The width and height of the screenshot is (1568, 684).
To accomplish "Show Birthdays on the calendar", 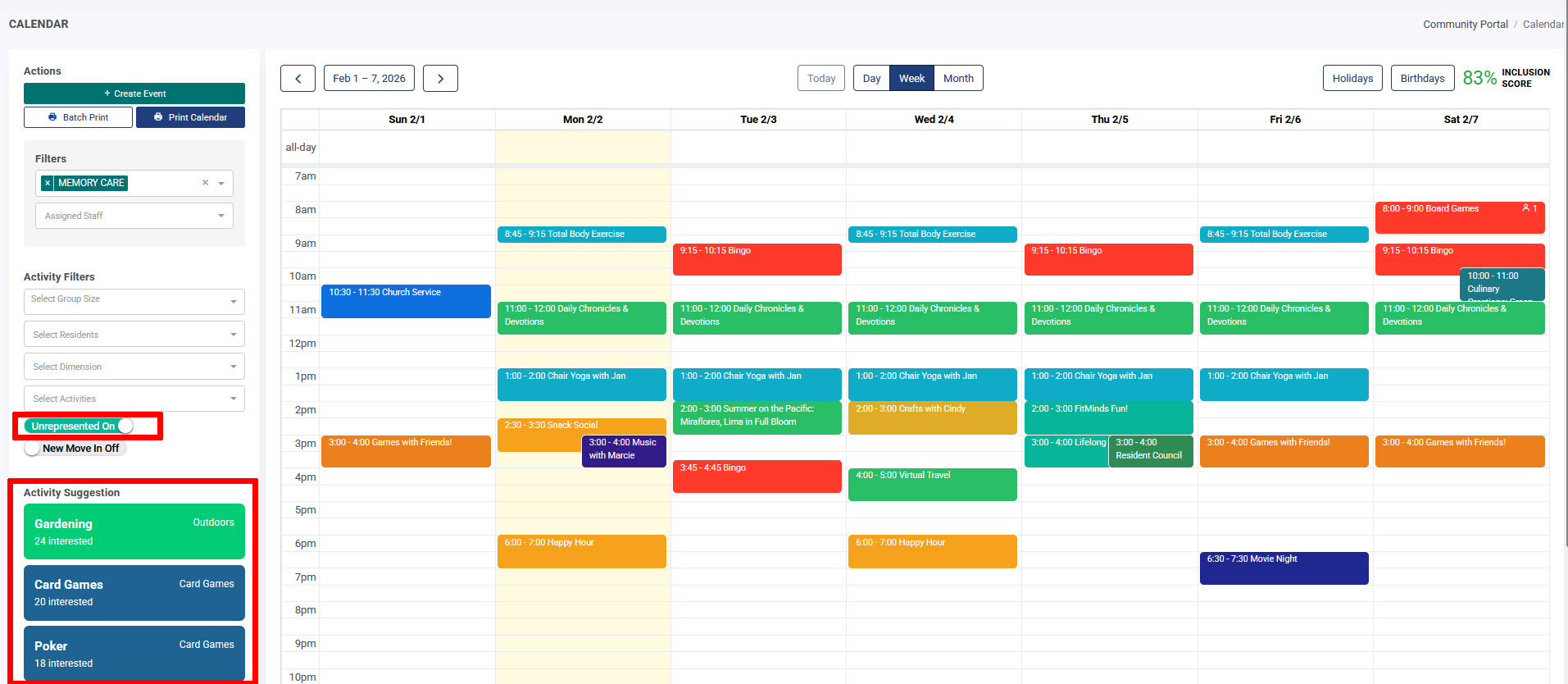I will click(x=1422, y=79).
